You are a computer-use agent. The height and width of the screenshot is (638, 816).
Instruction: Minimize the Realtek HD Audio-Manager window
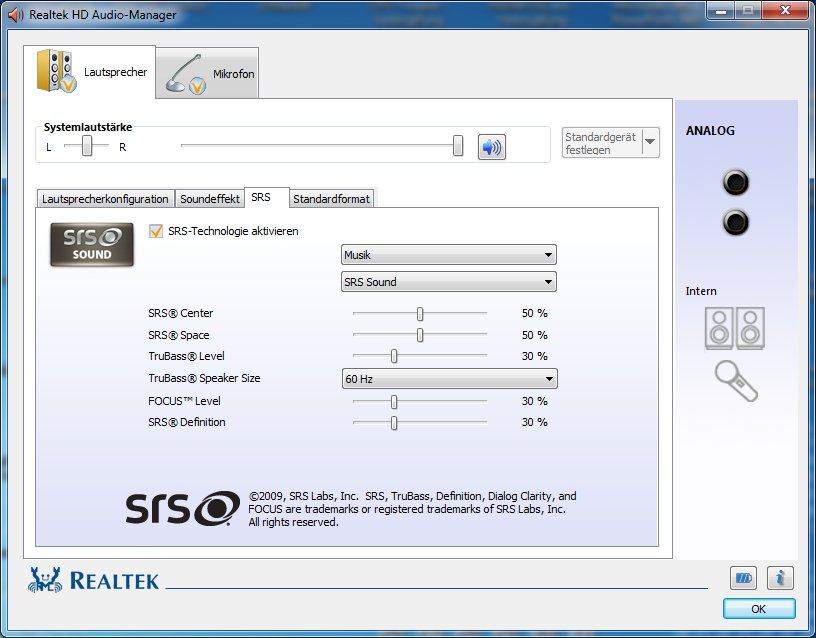tap(721, 10)
